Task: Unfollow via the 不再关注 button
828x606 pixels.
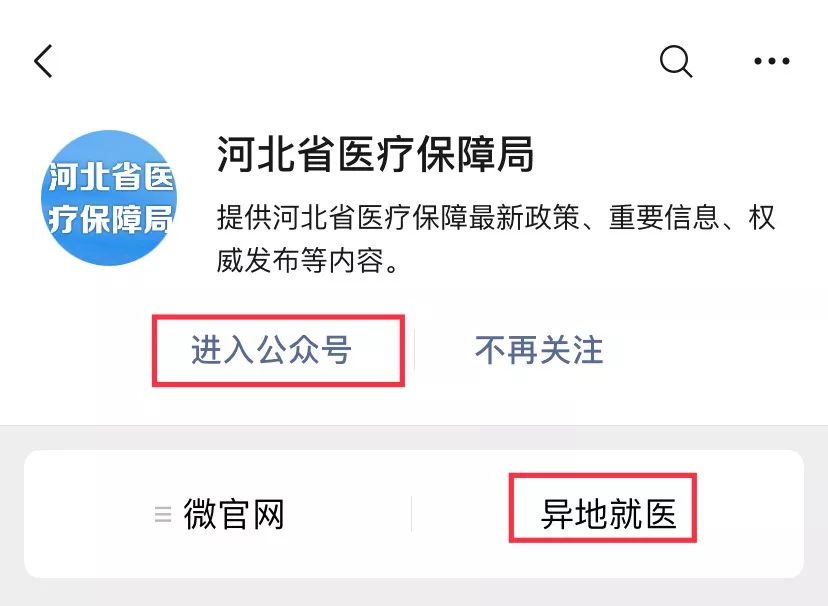Action: click(539, 350)
